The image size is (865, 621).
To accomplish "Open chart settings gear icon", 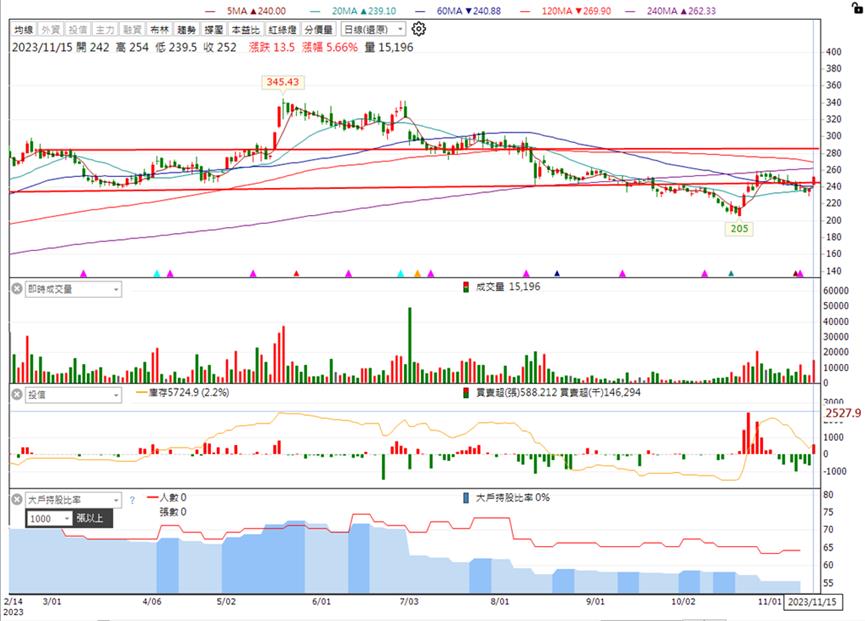I will tap(419, 29).
